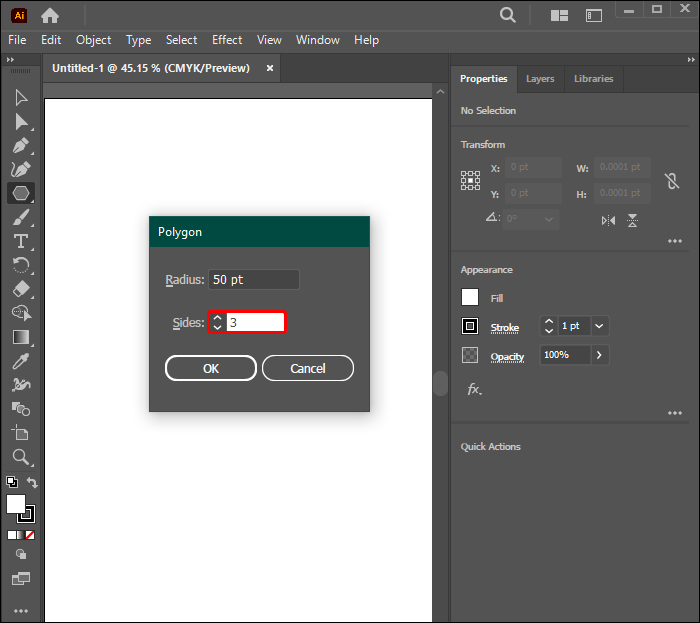
Task: Select the Pen tool
Action: click(20, 146)
